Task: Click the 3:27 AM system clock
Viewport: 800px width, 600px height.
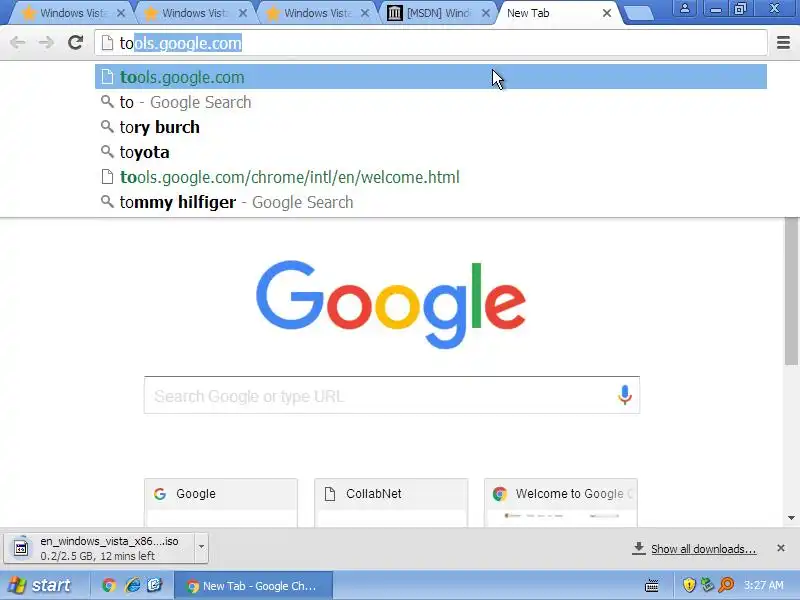Action: (763, 585)
